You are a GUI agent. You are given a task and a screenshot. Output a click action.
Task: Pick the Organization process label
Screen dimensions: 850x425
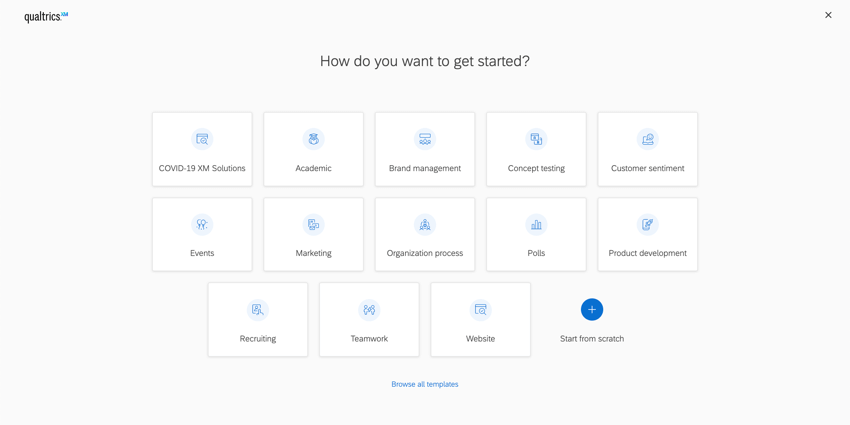tap(425, 253)
